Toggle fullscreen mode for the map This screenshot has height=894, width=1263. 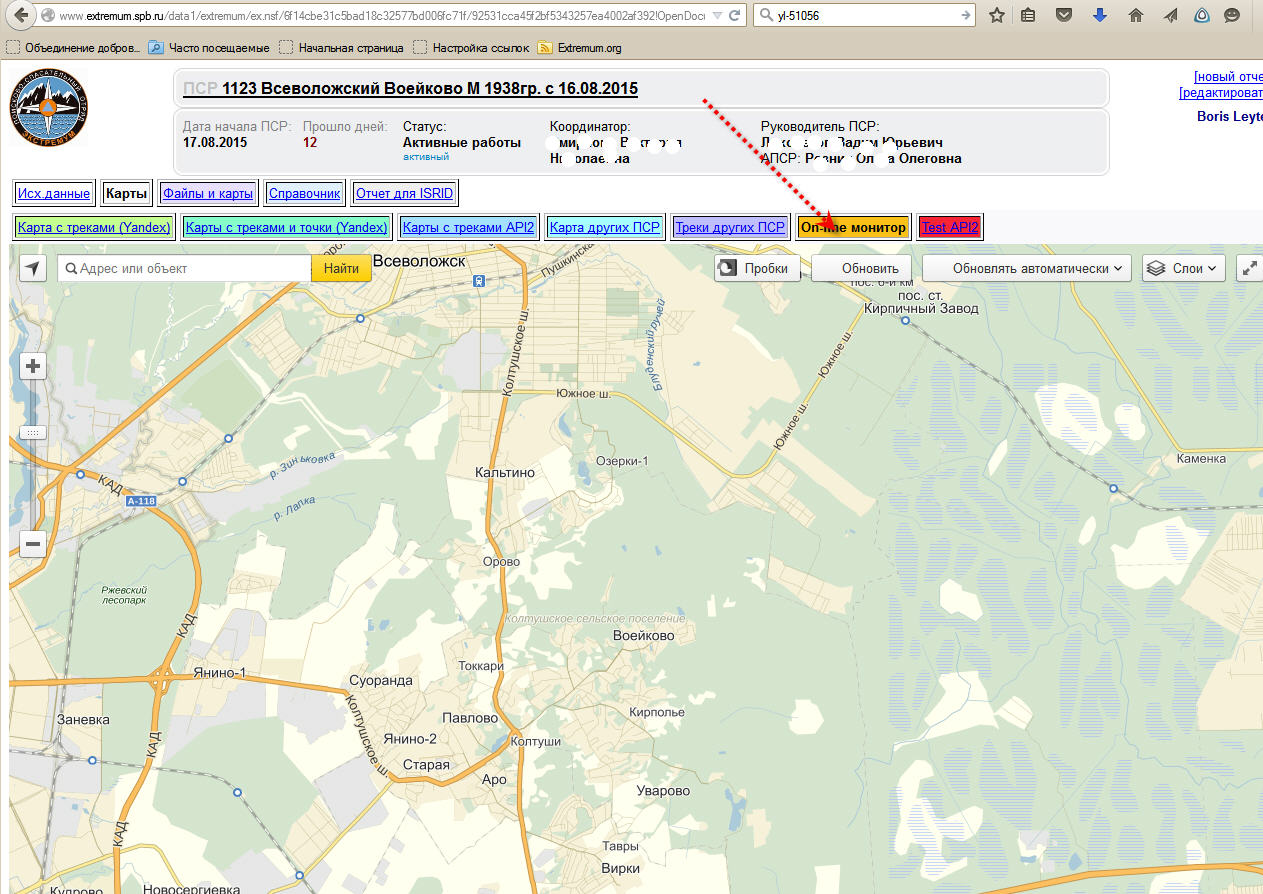[x=1249, y=268]
